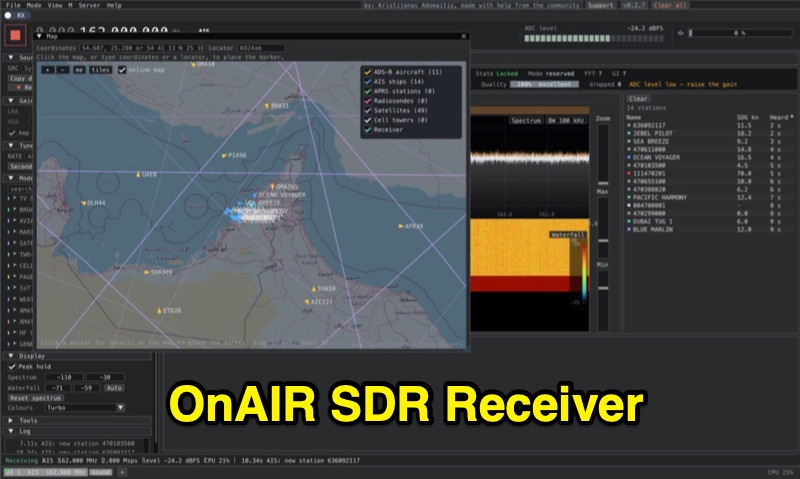
Task: Click the map zoom in plus button
Action: [x=47, y=70]
